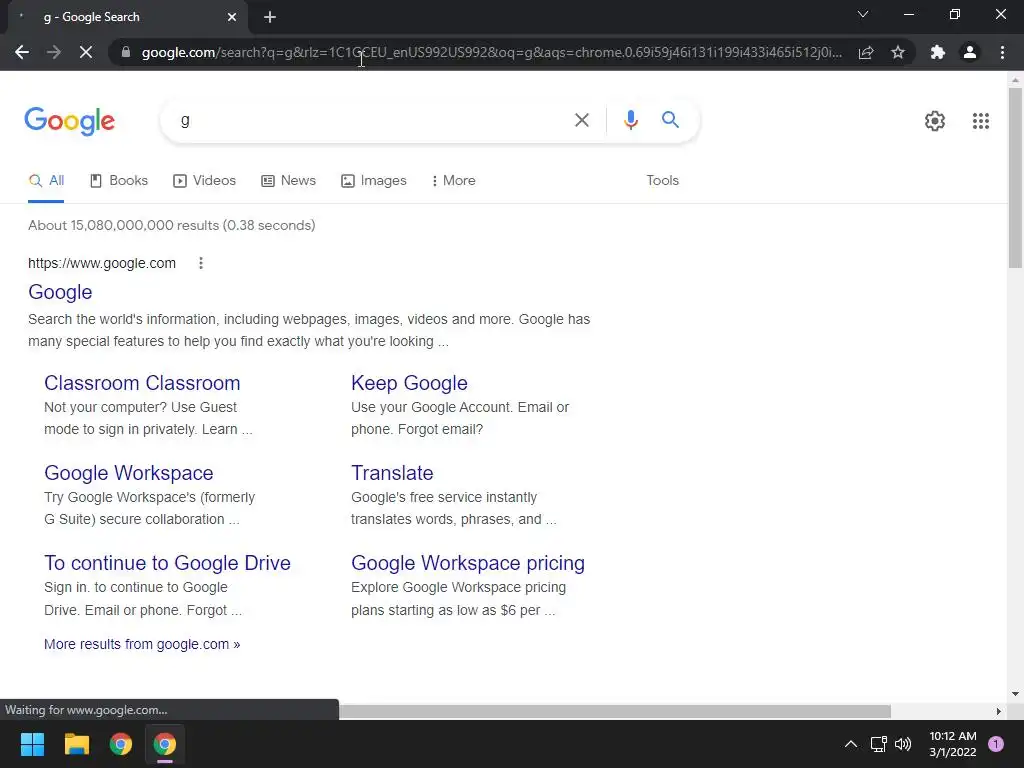
Task: Open the Google Workspace sitelink
Action: pyautogui.click(x=129, y=473)
